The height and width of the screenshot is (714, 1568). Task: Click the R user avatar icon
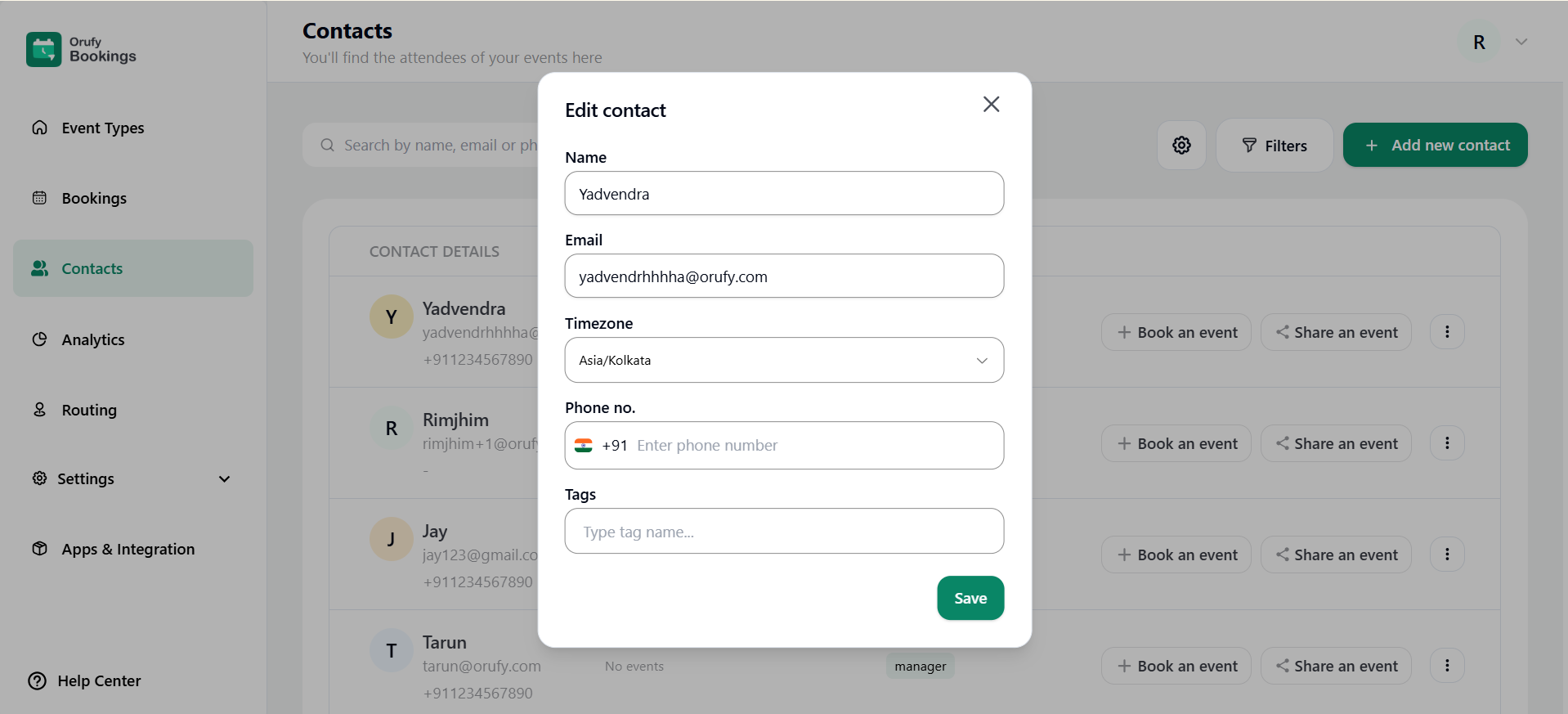coord(1479,43)
